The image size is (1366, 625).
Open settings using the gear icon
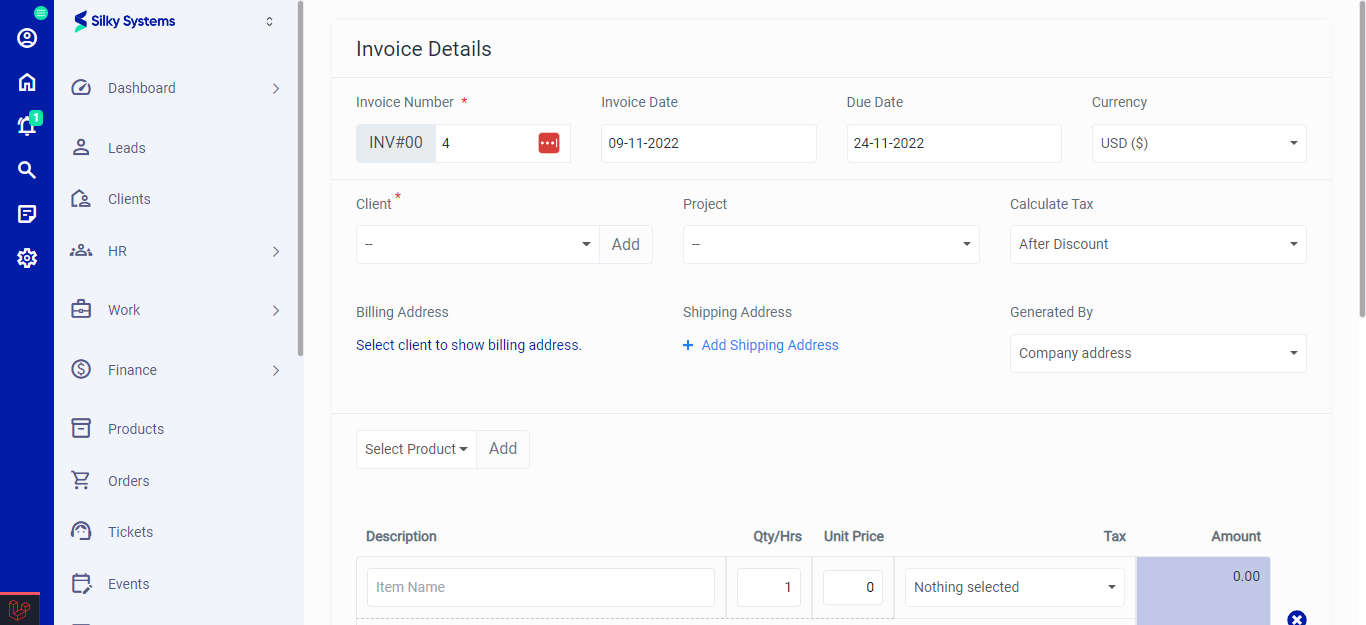(x=26, y=257)
